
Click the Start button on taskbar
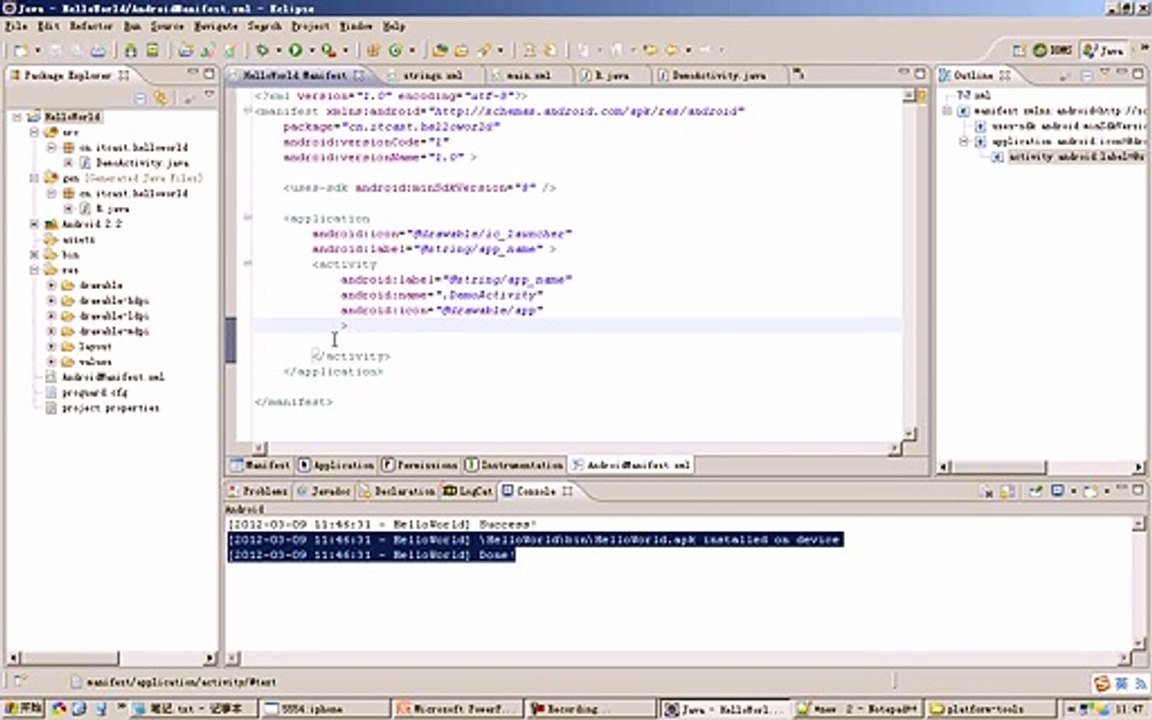click(23, 708)
